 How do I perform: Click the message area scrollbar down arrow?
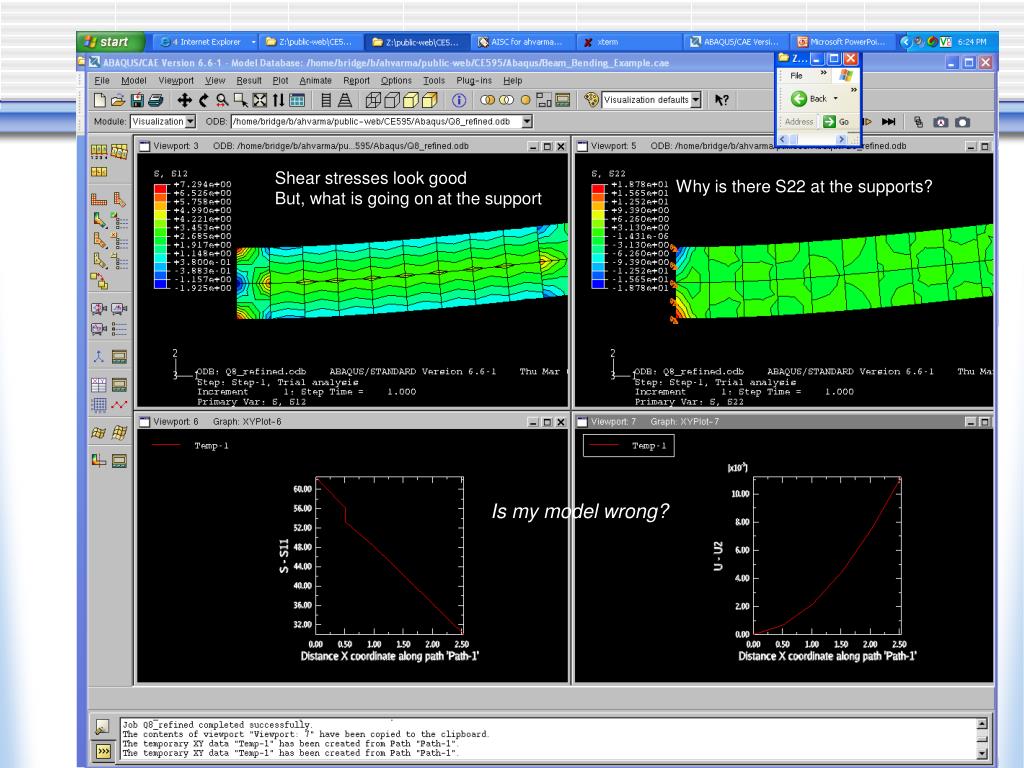tap(982, 753)
